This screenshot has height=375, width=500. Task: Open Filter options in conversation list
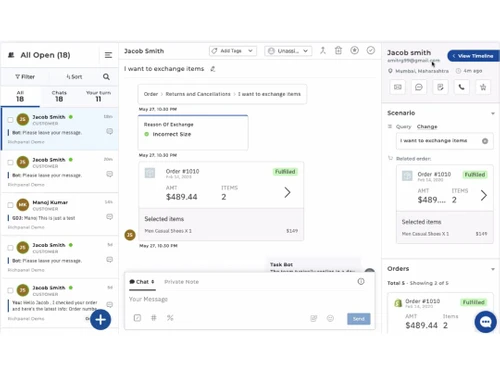point(25,77)
